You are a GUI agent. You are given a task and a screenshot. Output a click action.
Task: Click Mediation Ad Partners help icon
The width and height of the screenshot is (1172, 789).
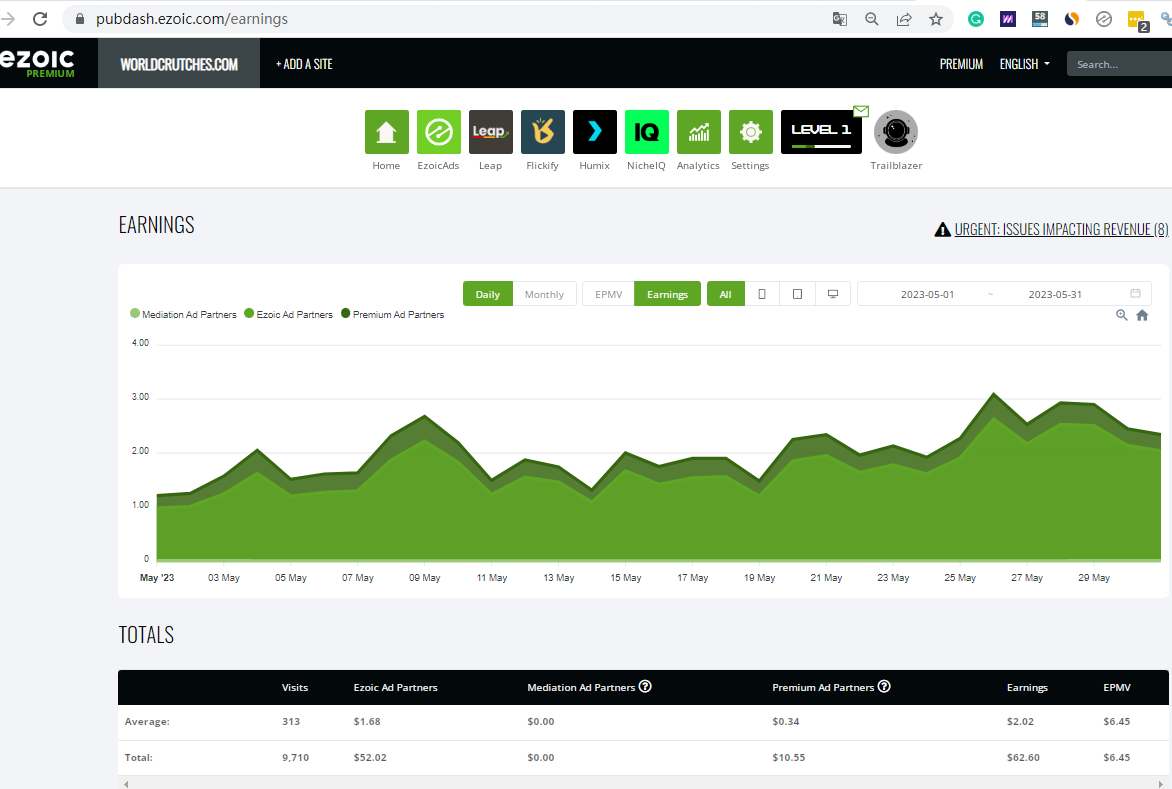point(645,686)
